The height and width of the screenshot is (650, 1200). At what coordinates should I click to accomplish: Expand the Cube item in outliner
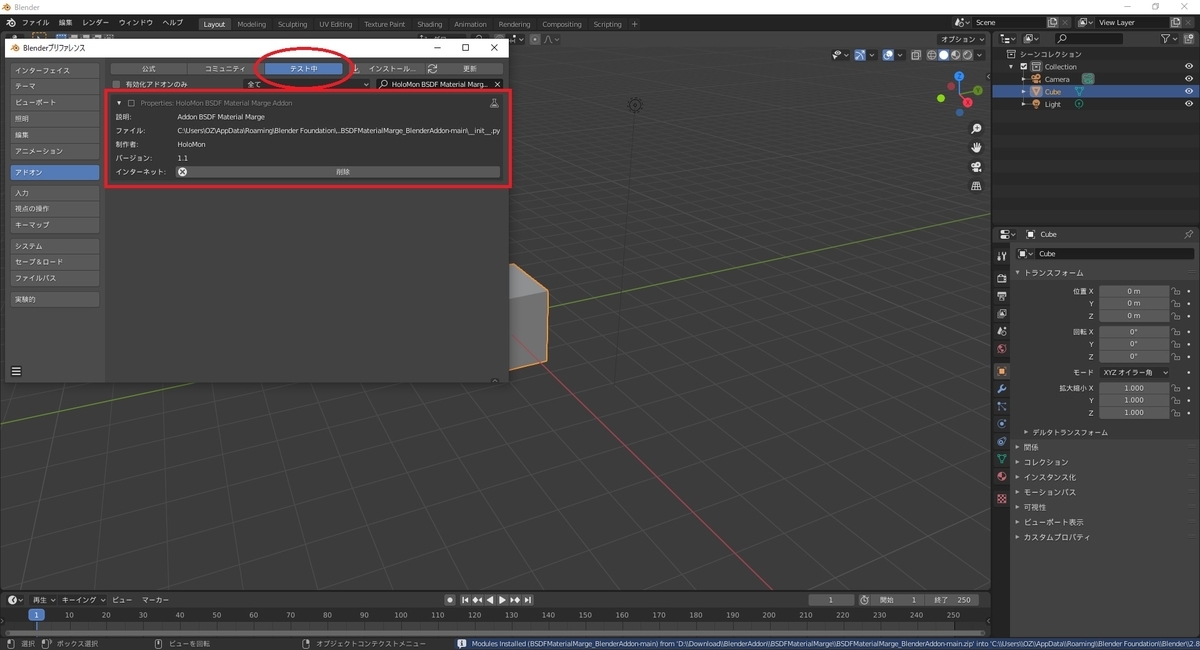[x=1024, y=91]
